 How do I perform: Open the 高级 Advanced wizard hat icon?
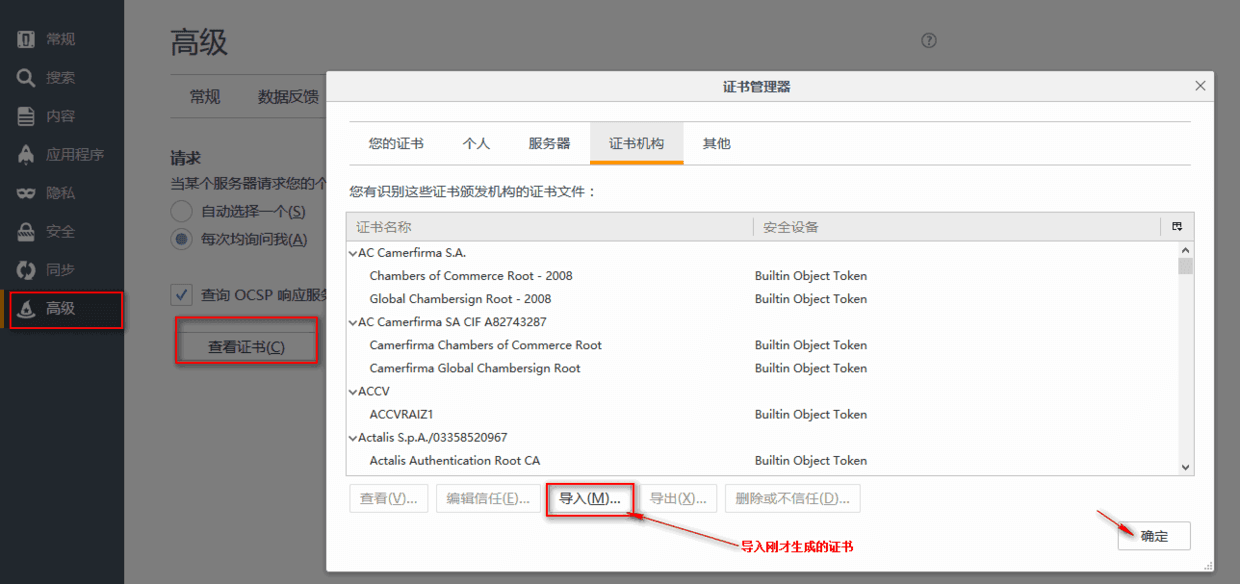26,309
